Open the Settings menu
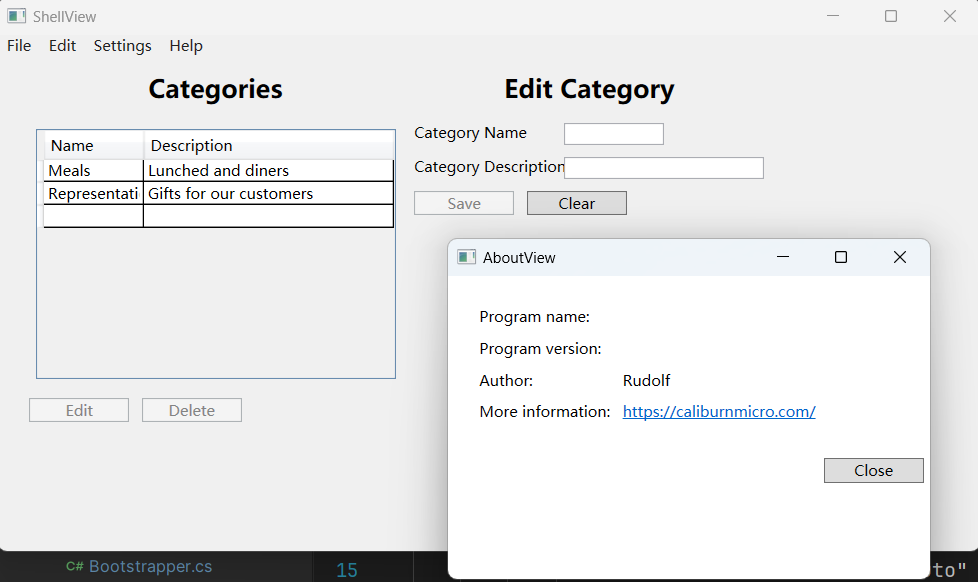This screenshot has height=582, width=978. coord(122,46)
